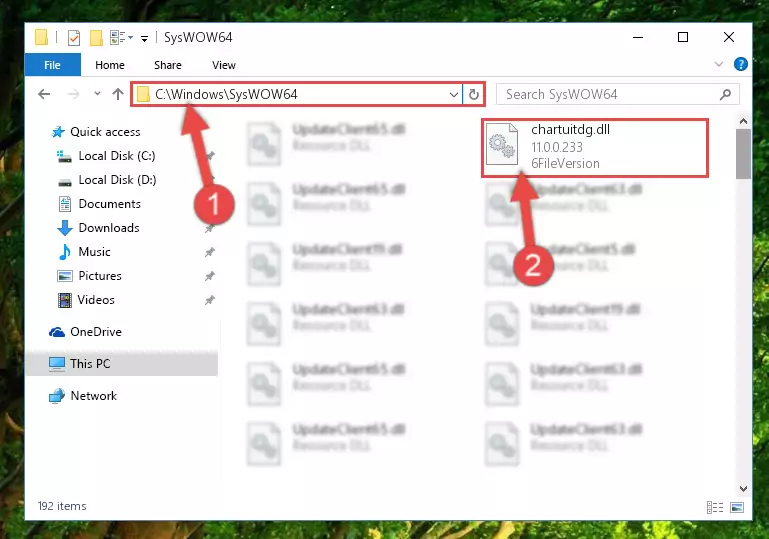Image resolution: width=769 pixels, height=539 pixels.
Task: Switch to Large icons view layout
Action: coord(737,507)
